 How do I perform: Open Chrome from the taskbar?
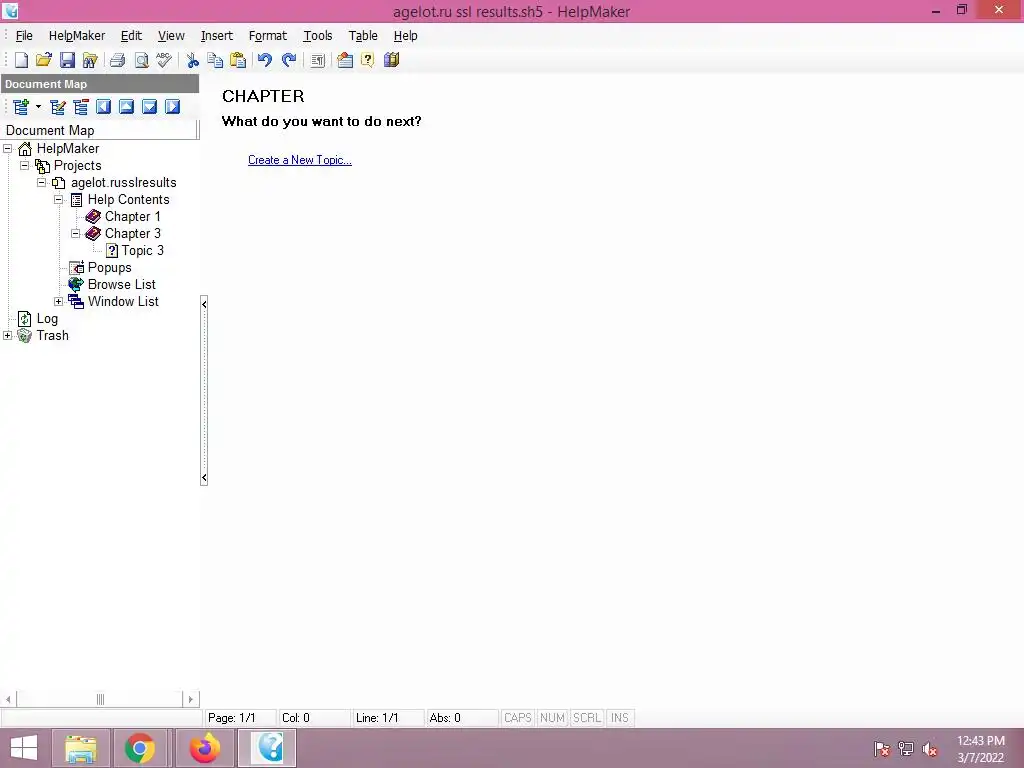click(140, 748)
